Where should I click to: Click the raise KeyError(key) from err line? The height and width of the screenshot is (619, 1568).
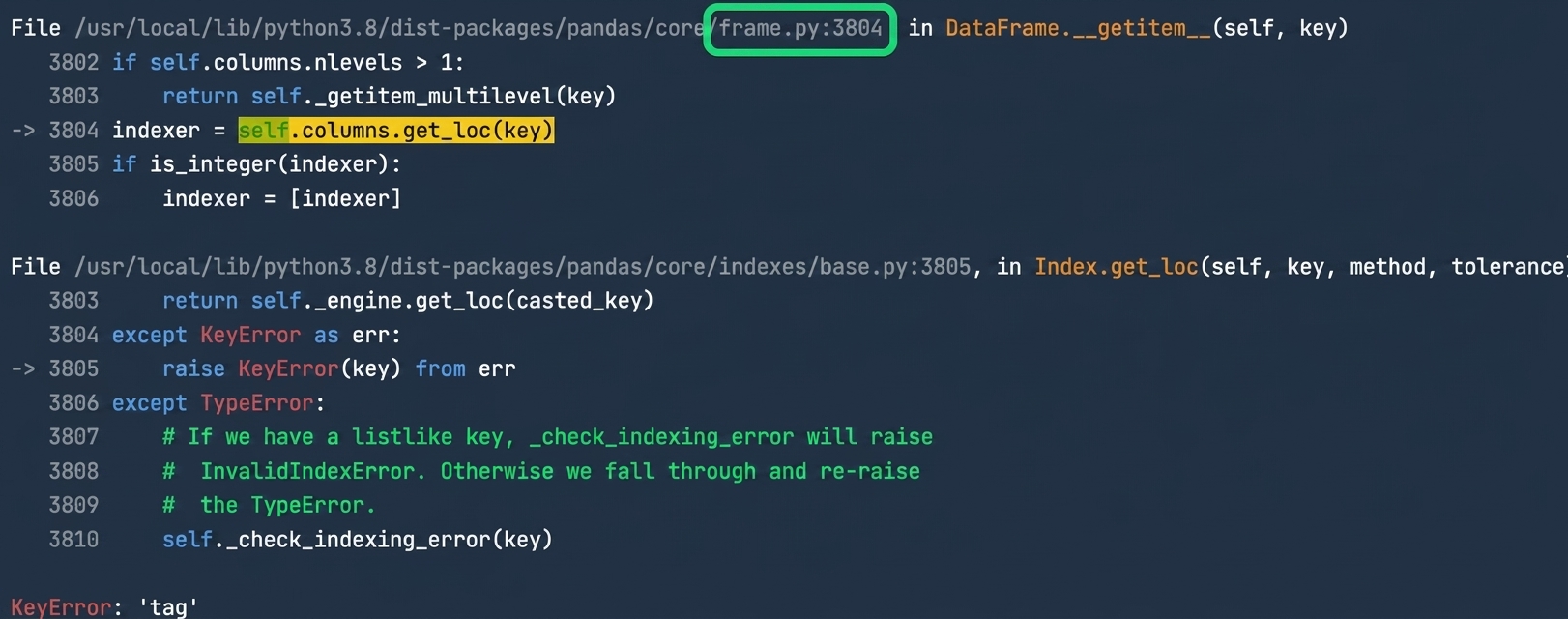coord(338,369)
